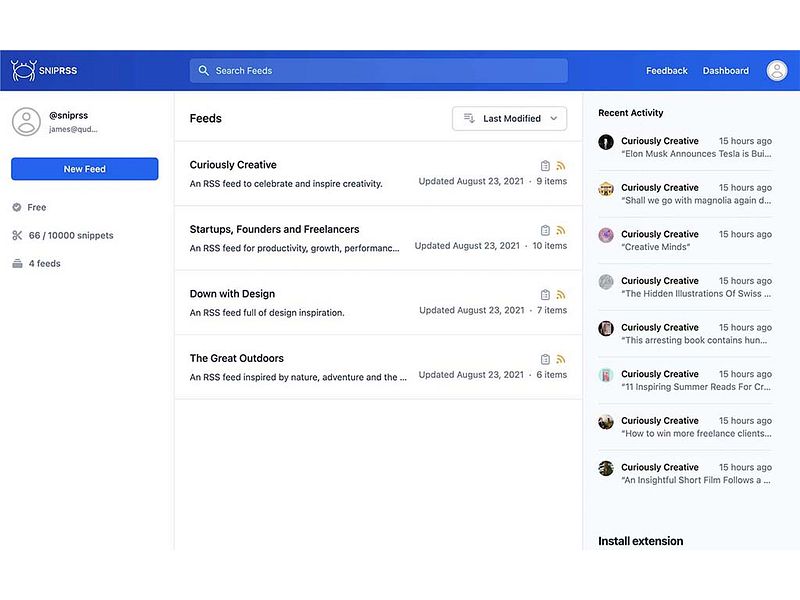
Task: Copy the Curiously Creative feed link via clipboard icon
Action: (545, 166)
